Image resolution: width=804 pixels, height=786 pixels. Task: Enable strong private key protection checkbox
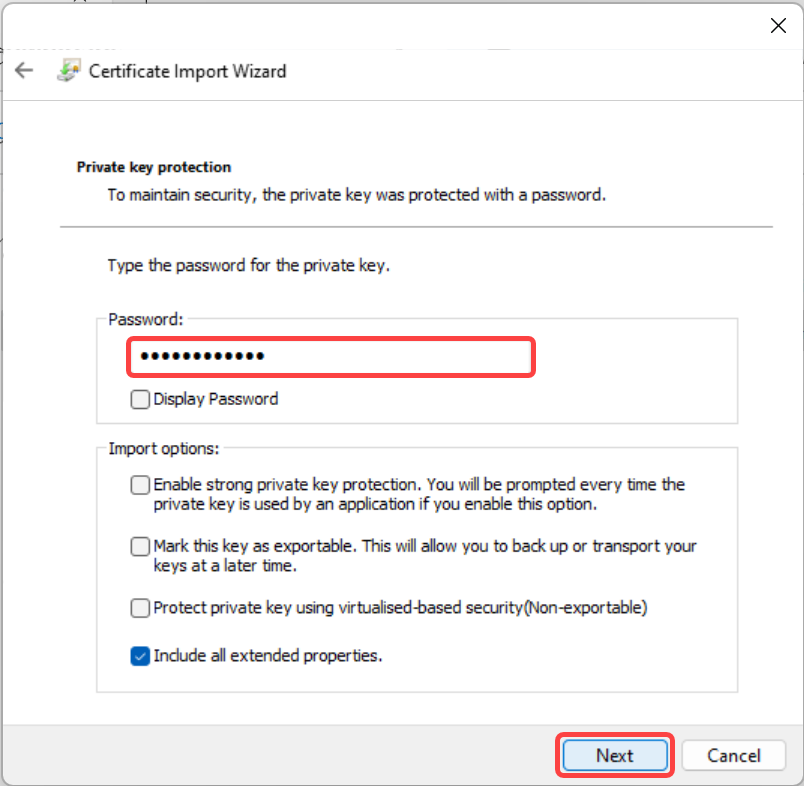click(x=140, y=485)
